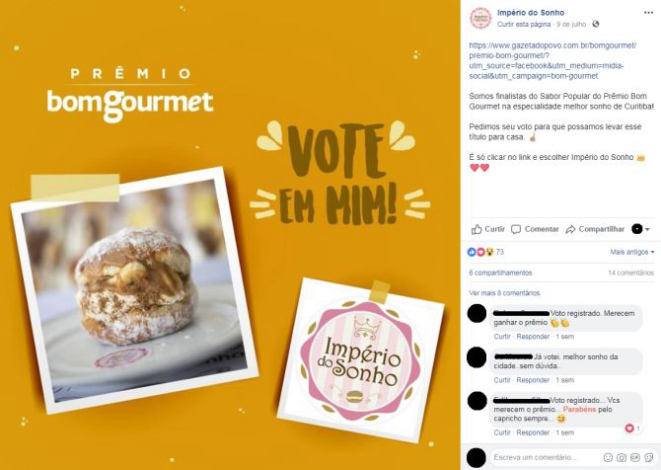Open the gazetadopovo bomgourmet link
This screenshot has width=661, height=470.
click(553, 61)
